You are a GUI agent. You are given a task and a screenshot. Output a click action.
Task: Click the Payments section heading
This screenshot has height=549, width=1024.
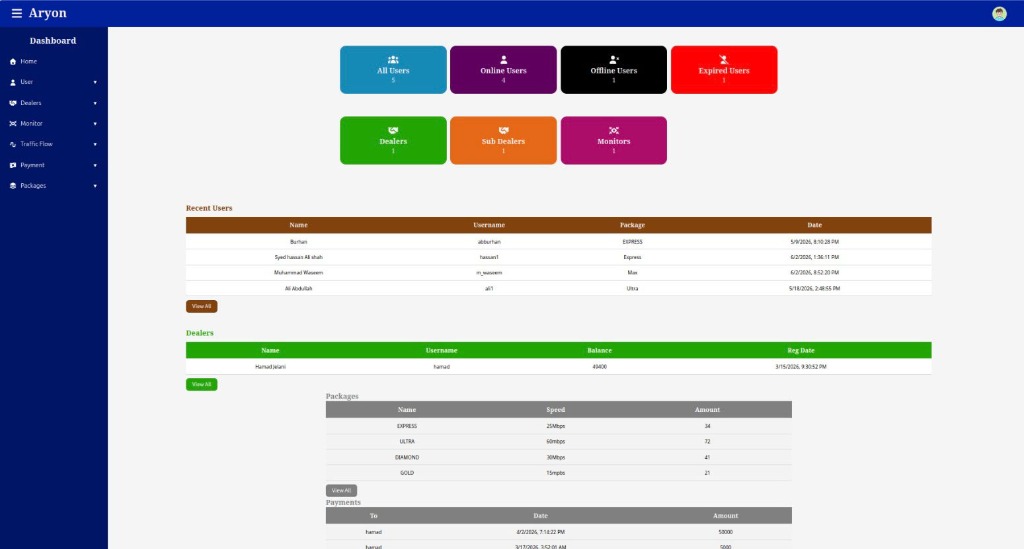tap(343, 503)
